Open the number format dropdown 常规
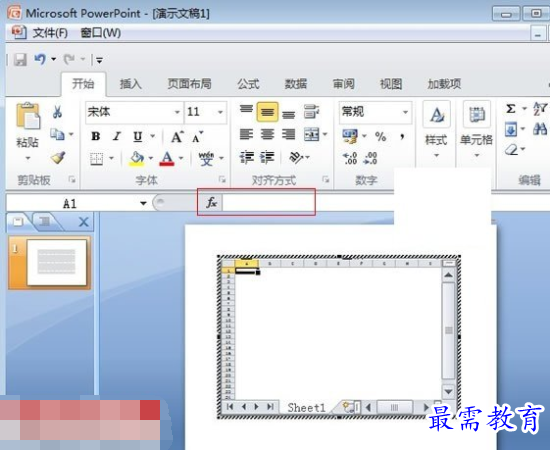This screenshot has width=550, height=450. coord(405,112)
